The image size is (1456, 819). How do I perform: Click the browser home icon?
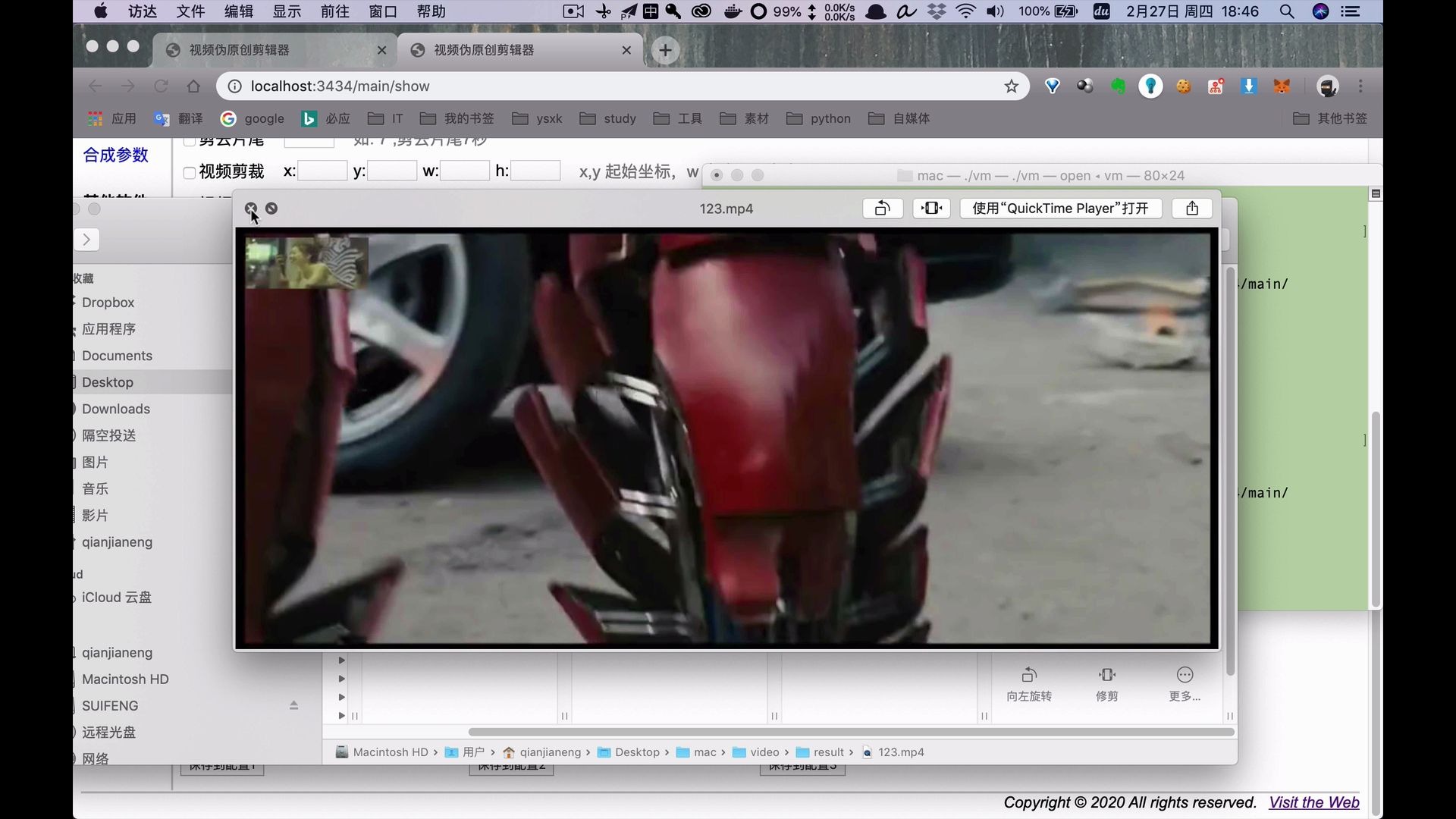194,86
